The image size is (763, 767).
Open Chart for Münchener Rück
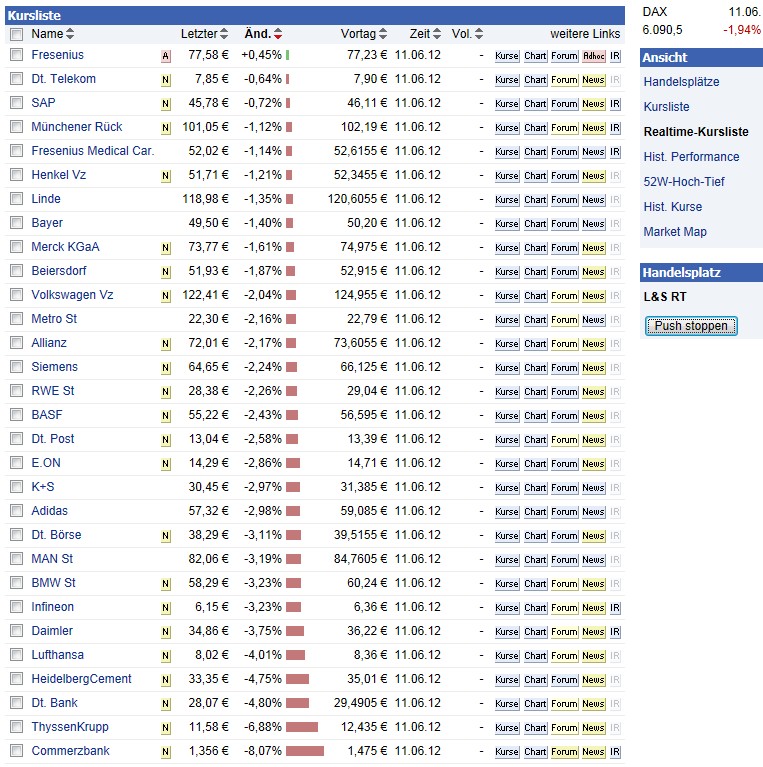(535, 128)
